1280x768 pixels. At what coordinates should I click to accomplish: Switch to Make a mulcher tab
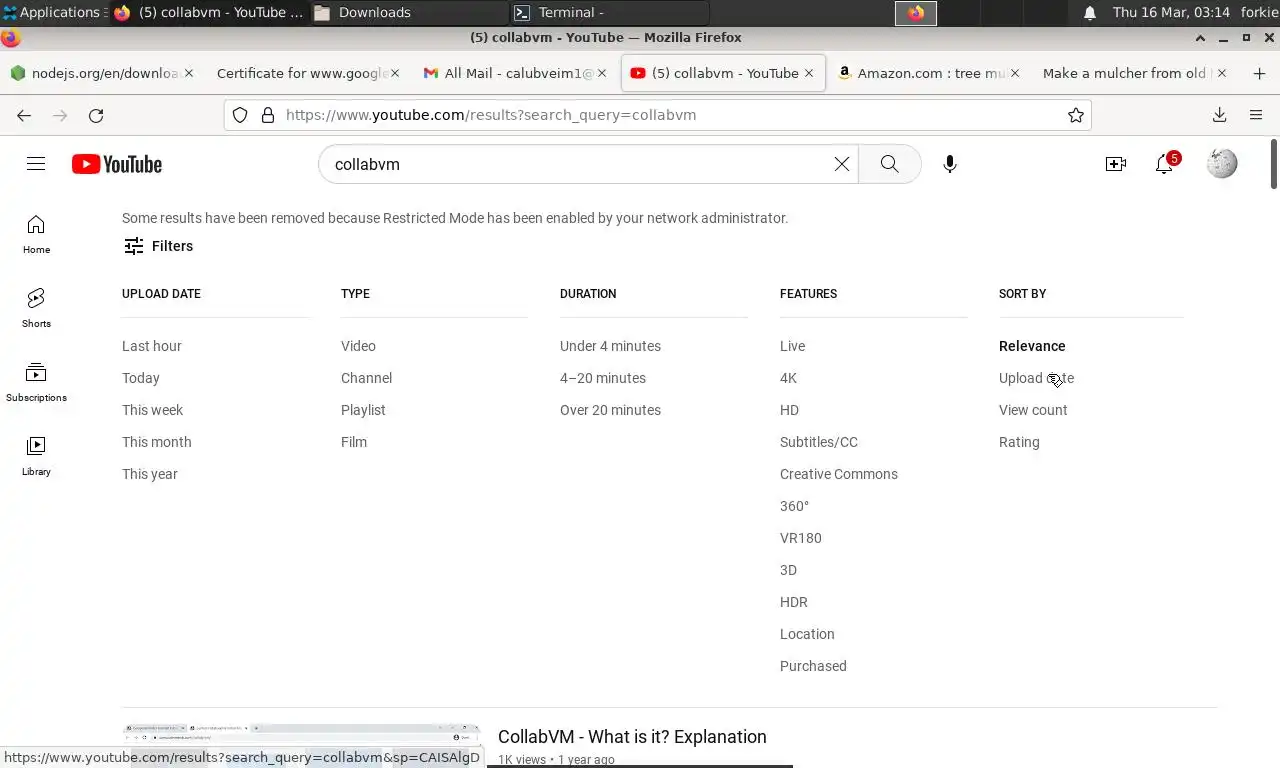[x=1135, y=73]
